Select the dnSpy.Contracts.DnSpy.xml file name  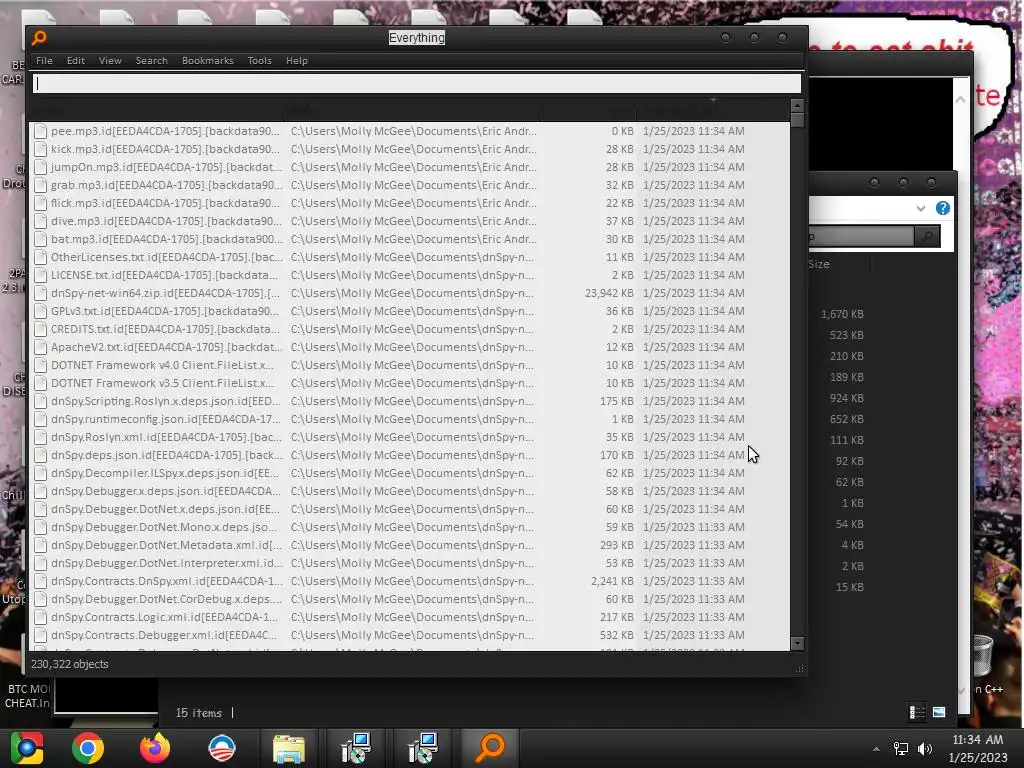[167, 581]
